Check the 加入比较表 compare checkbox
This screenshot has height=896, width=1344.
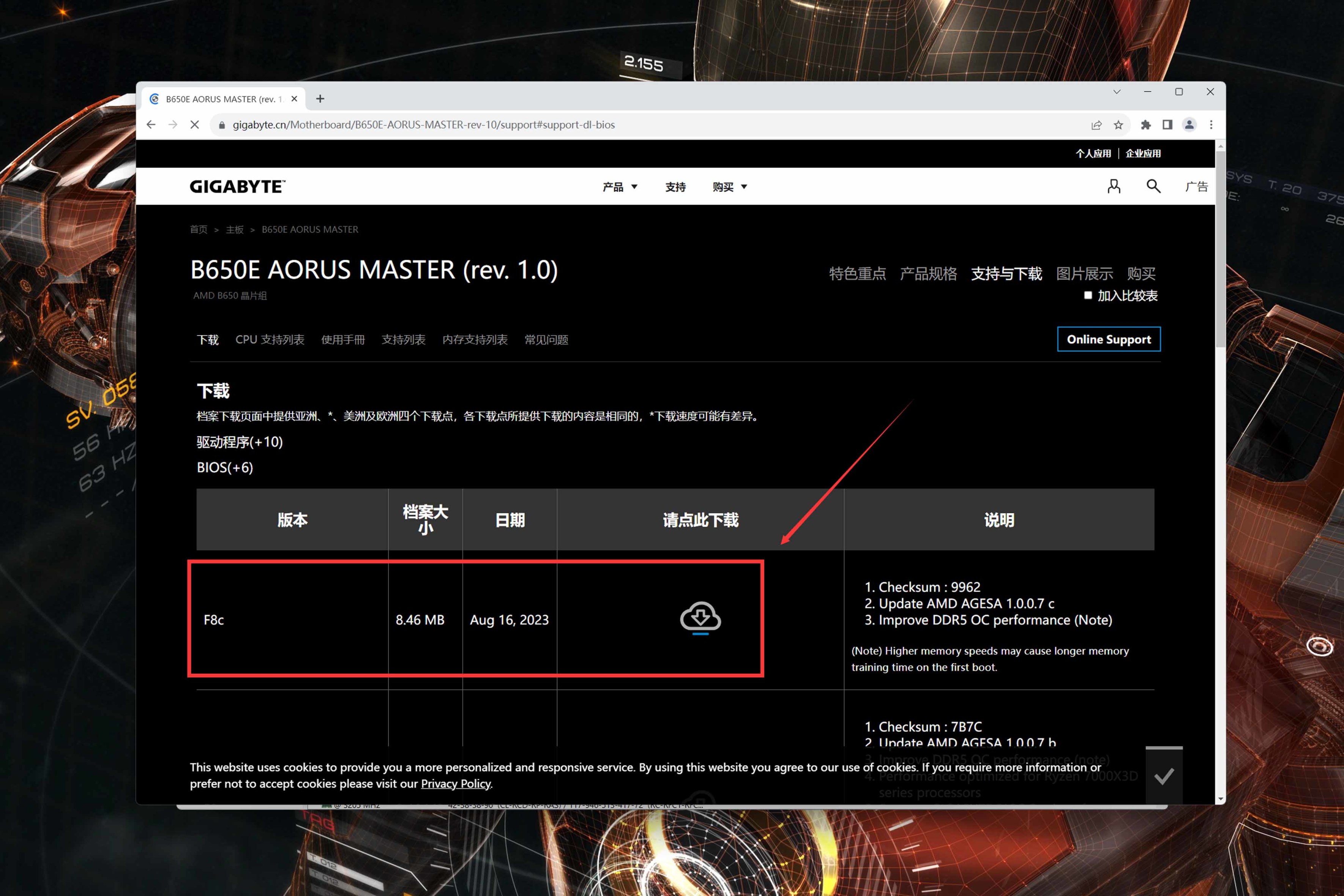(x=1088, y=296)
